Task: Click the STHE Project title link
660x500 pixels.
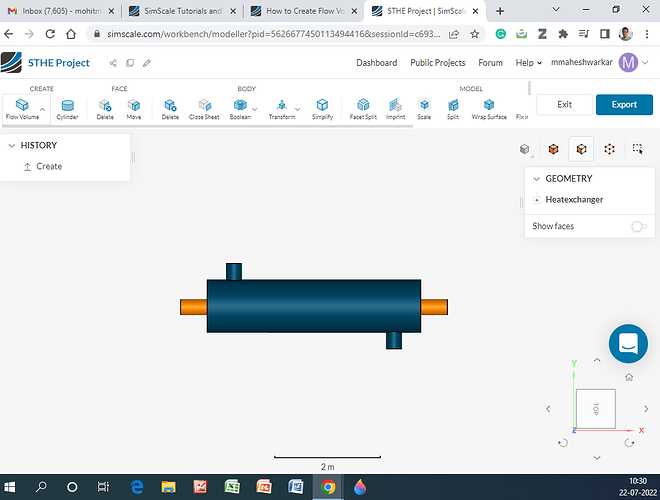Action: click(x=59, y=63)
